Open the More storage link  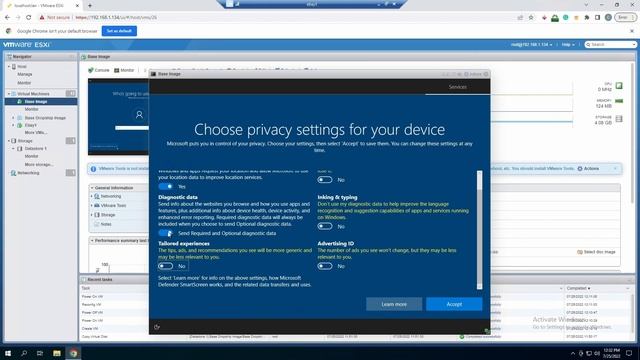coord(38,164)
